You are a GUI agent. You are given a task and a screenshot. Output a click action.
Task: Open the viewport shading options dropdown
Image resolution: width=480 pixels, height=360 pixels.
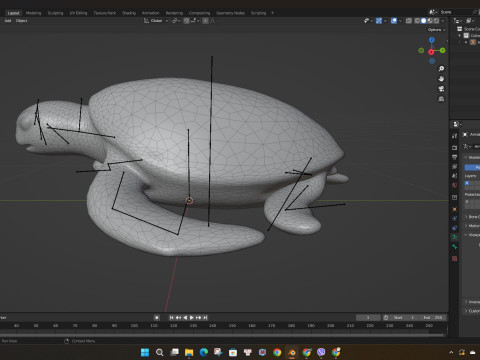443,21
